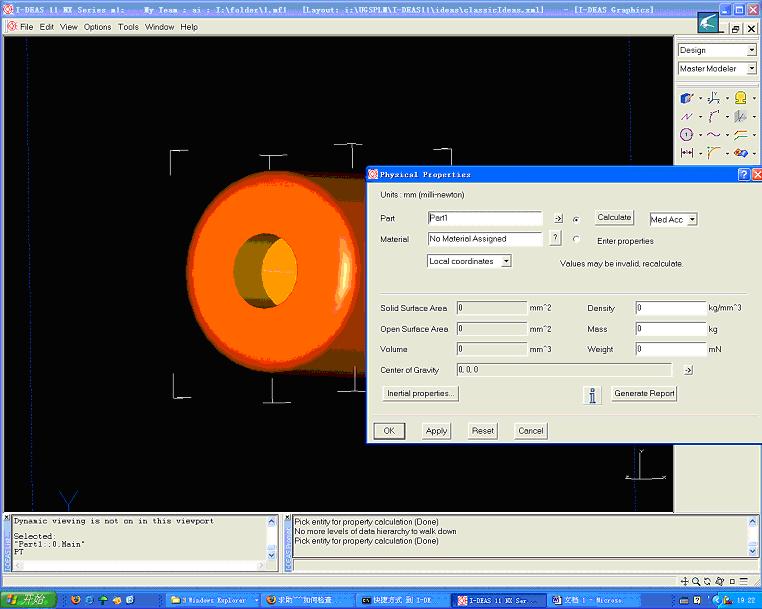The width and height of the screenshot is (762, 609).
Task: Click the Density input field
Action: click(x=671, y=308)
